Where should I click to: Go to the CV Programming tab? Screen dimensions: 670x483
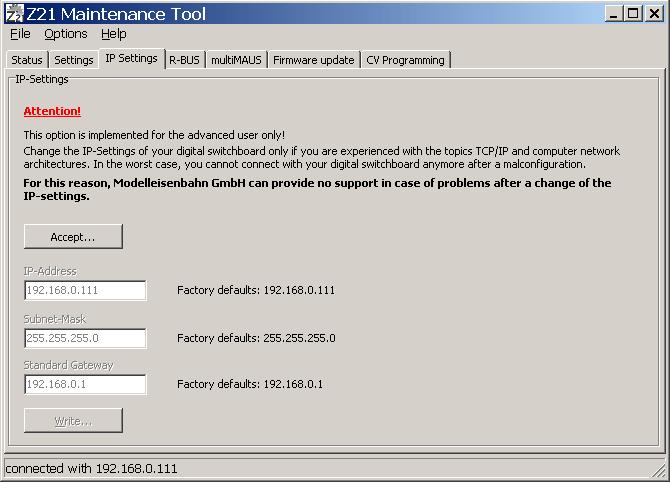coord(406,60)
